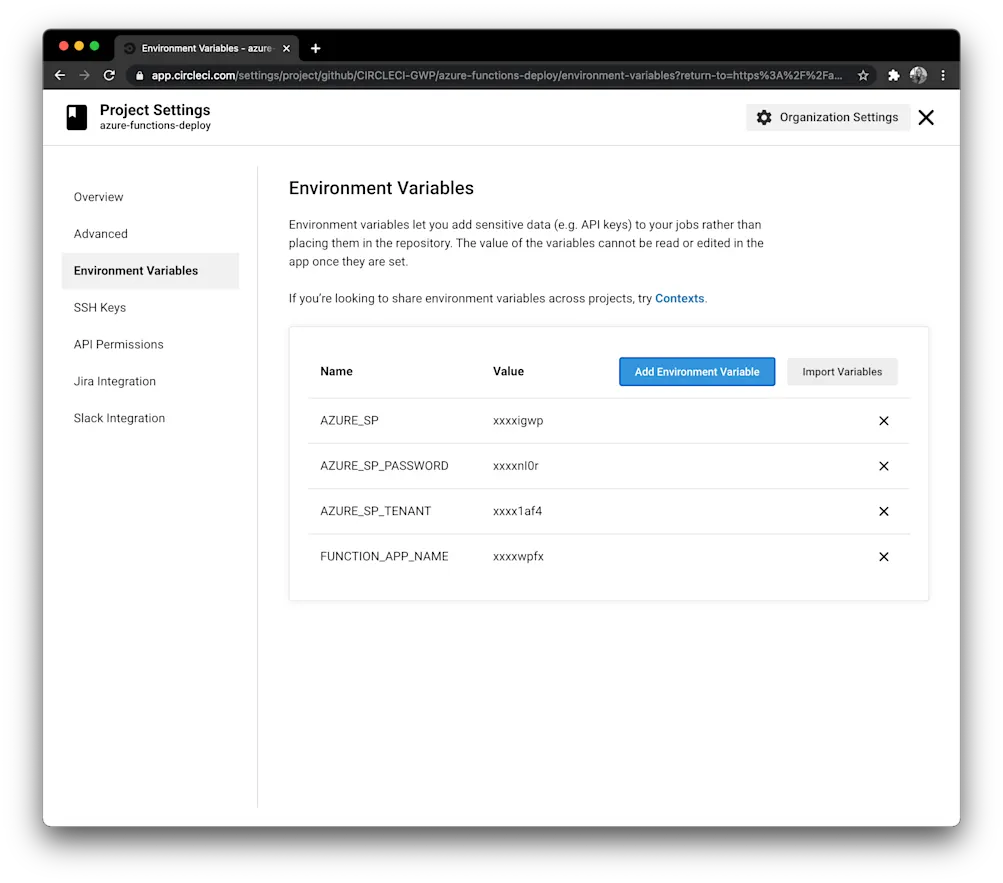Image resolution: width=1003 pixels, height=883 pixels.
Task: Delete the AZURE_SP variable via its X icon
Action: pyautogui.click(x=883, y=420)
